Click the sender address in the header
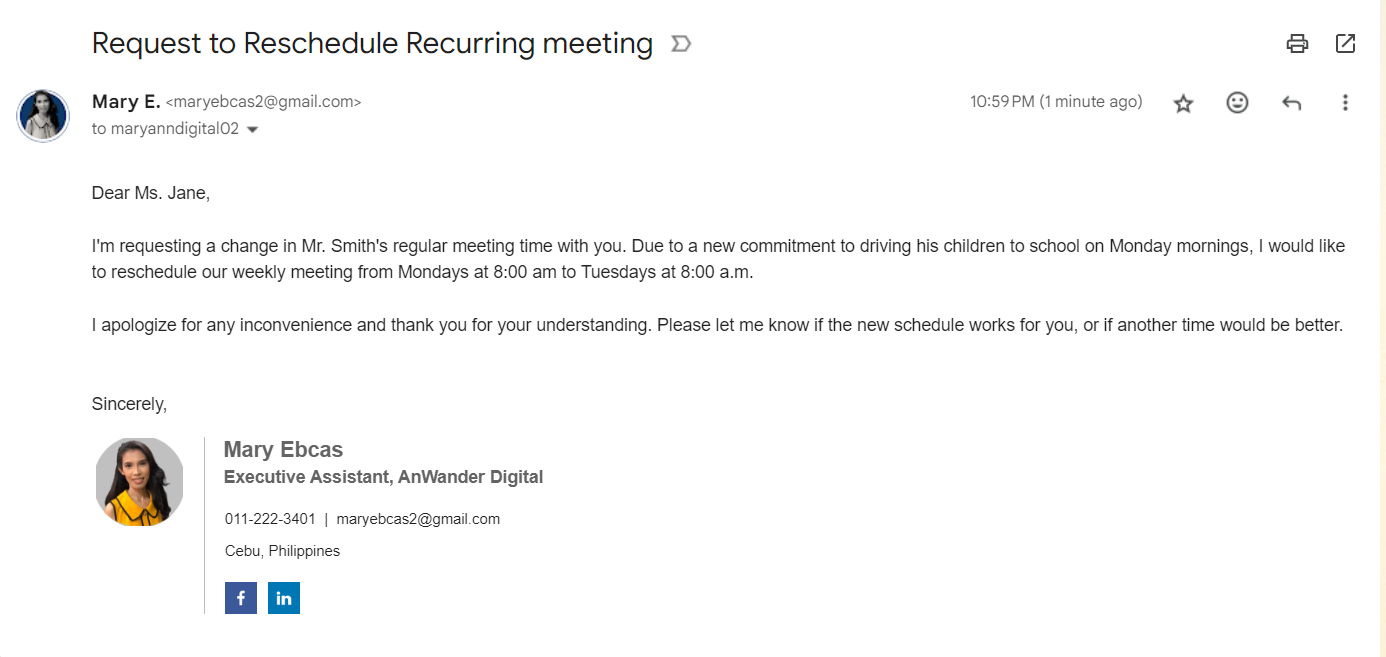1386x657 pixels. [x=263, y=102]
